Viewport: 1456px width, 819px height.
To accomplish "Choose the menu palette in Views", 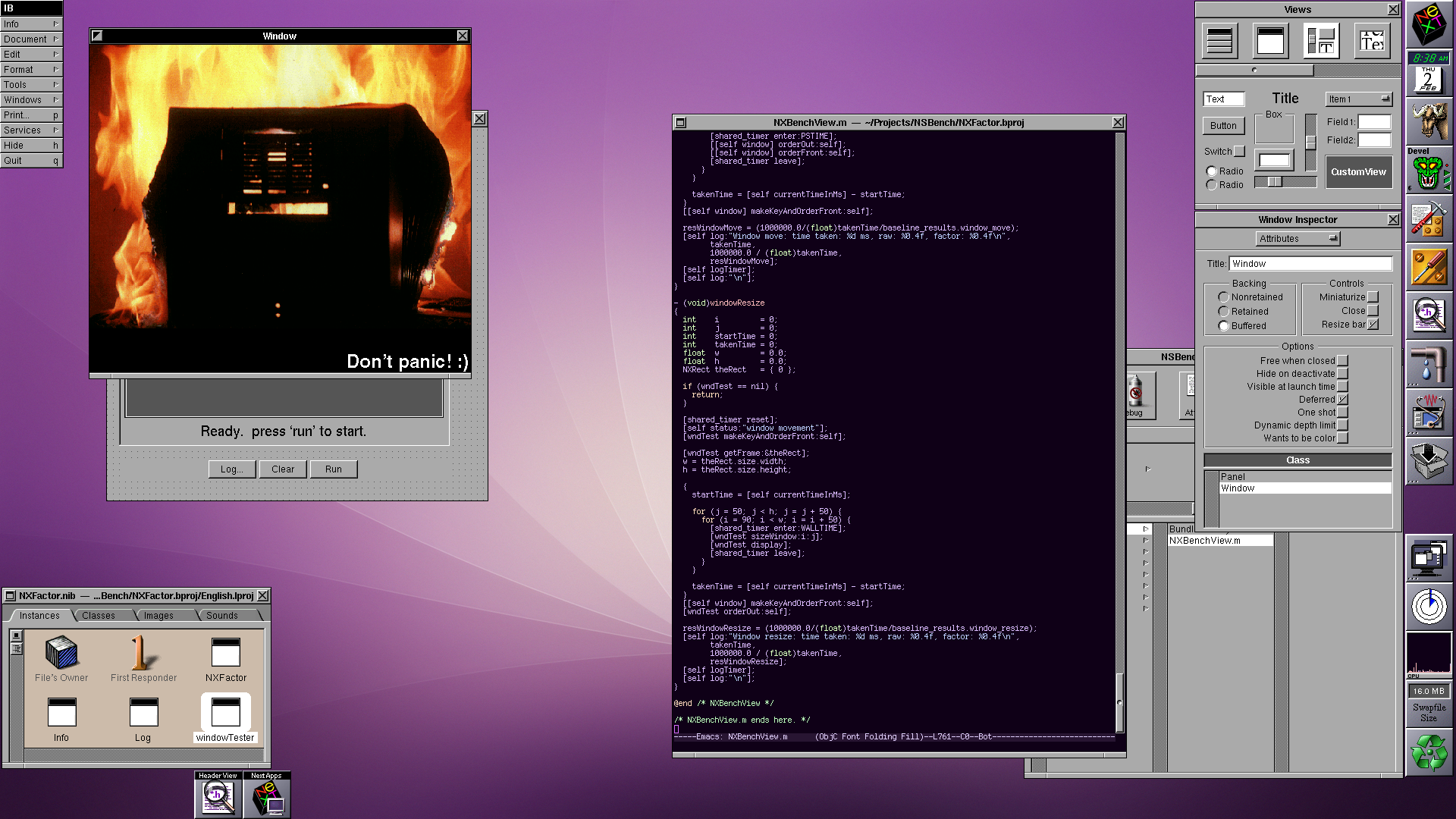I will coord(1219,41).
